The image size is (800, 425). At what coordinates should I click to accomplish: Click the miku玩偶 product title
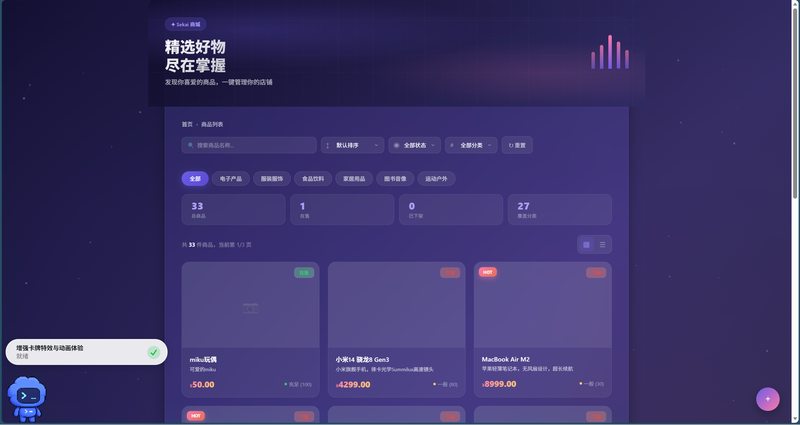203,360
